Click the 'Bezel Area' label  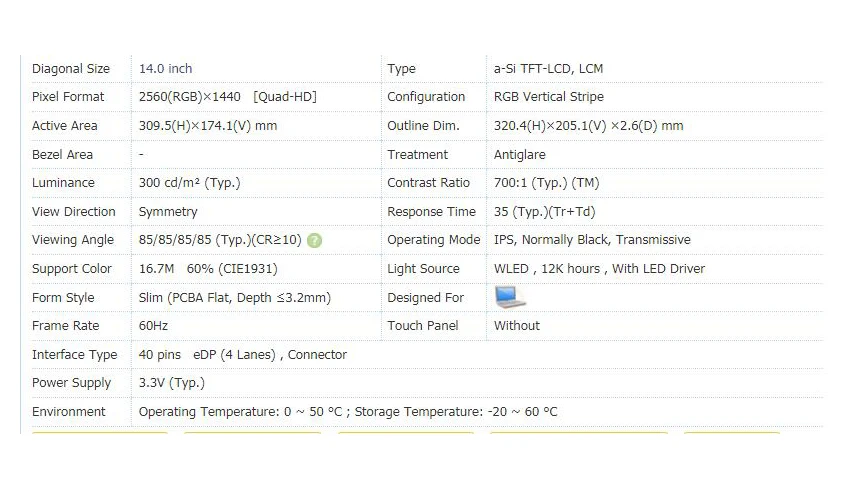tap(63, 155)
